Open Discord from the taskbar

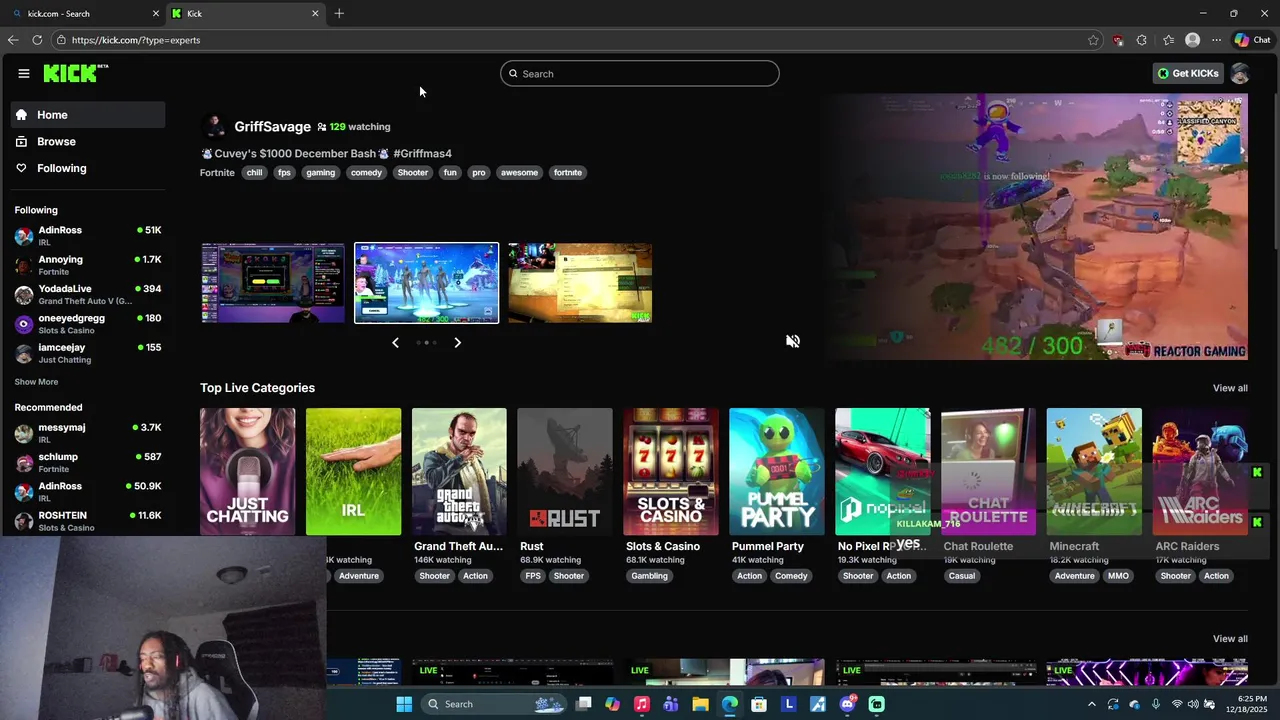click(x=847, y=704)
